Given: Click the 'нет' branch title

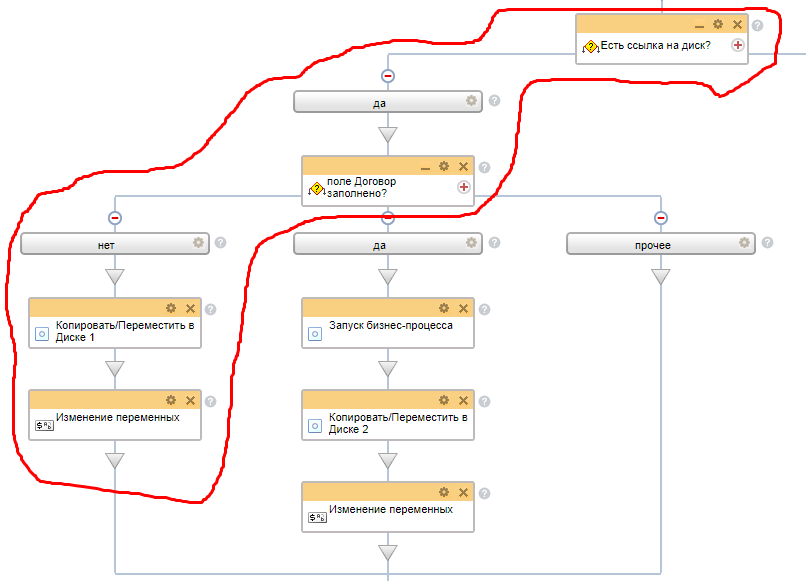Looking at the screenshot, I should pyautogui.click(x=106, y=244).
